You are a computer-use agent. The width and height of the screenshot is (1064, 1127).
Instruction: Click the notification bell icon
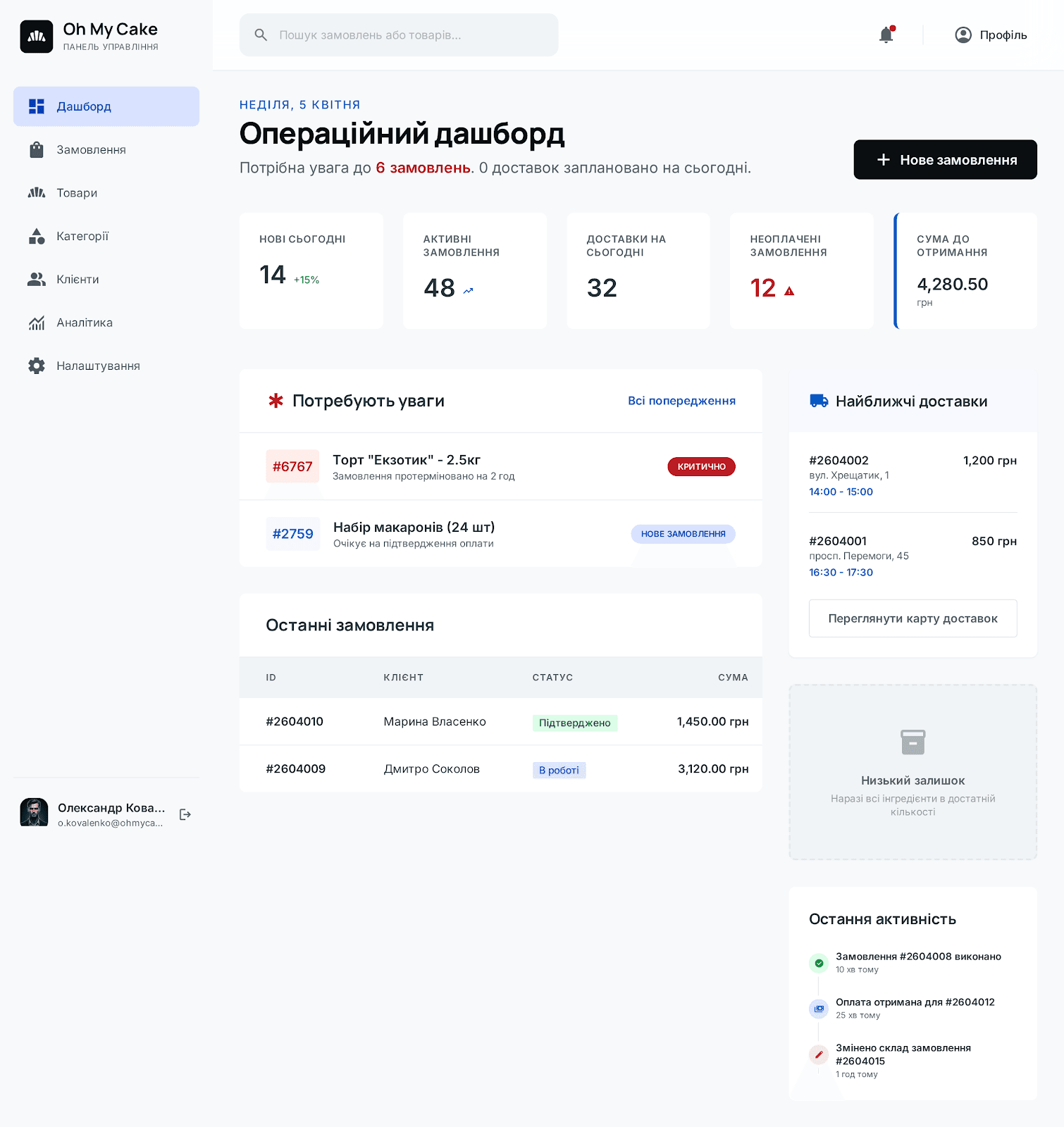[886, 35]
